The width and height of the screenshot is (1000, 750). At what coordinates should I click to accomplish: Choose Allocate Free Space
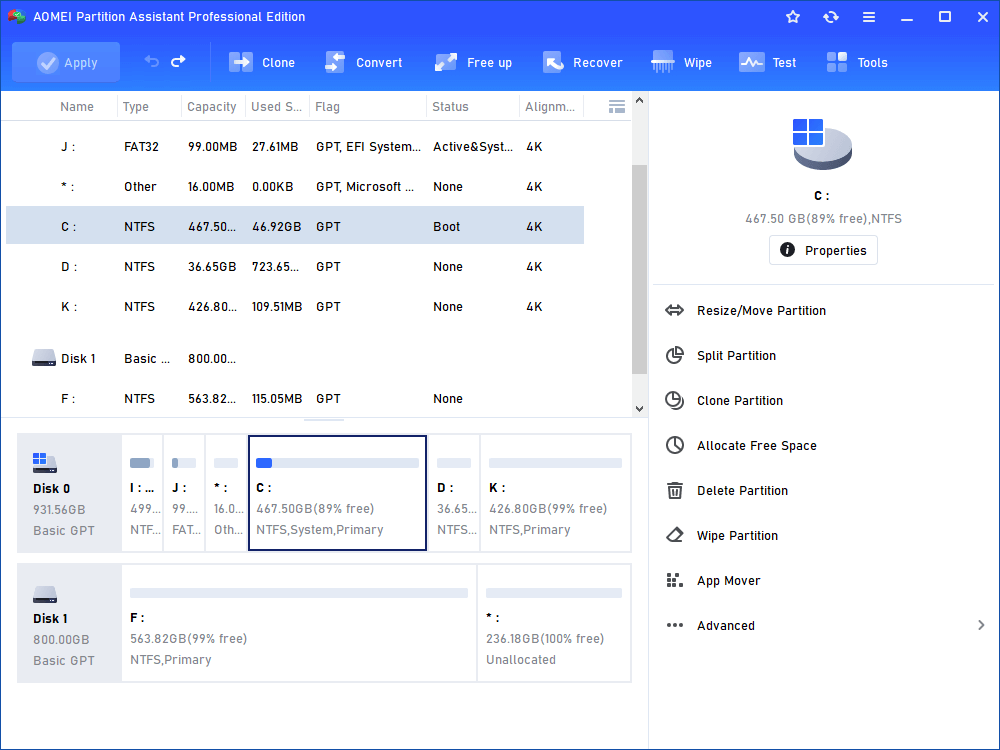pos(756,446)
